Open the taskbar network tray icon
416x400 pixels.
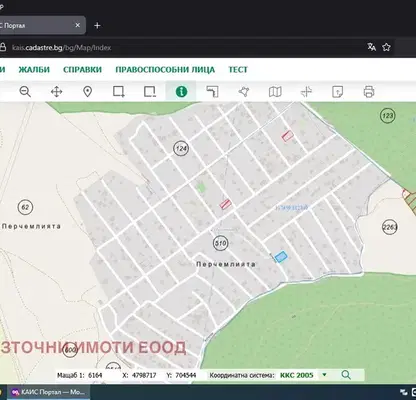tap(404, 392)
